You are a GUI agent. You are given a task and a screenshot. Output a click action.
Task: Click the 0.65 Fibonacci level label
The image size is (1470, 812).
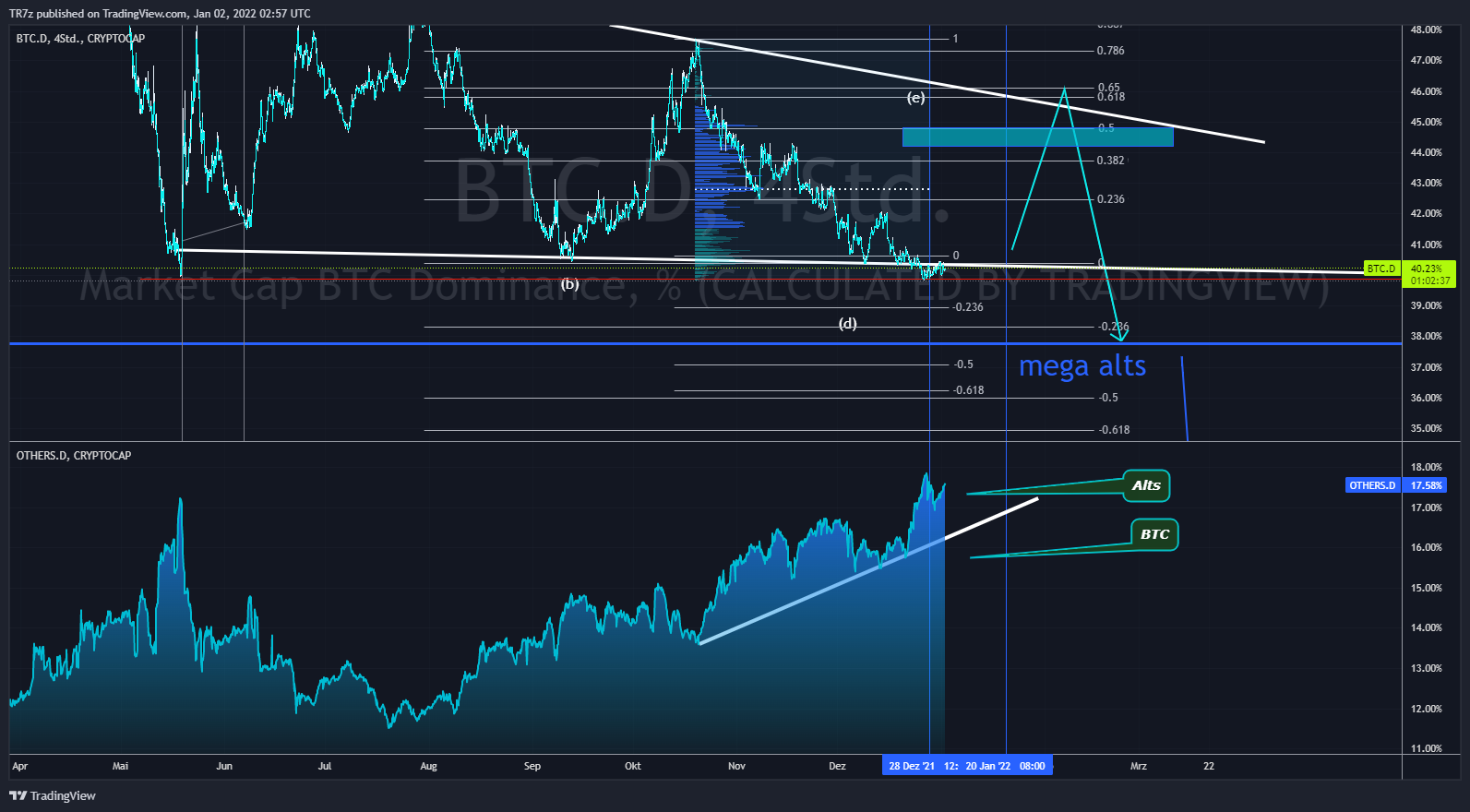point(1108,88)
